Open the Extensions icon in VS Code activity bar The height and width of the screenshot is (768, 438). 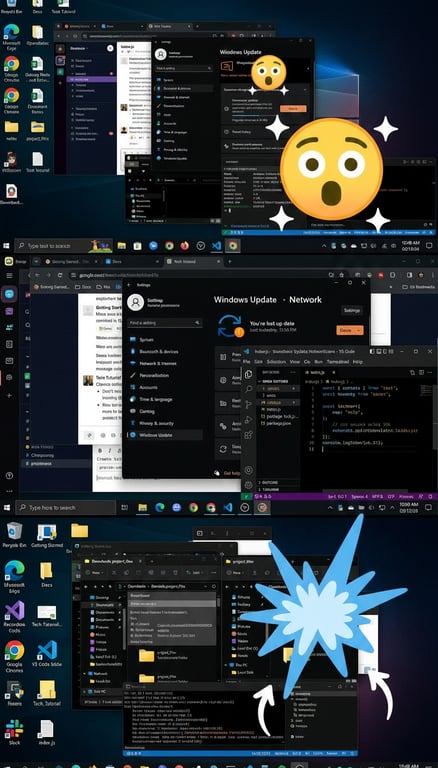pos(249,434)
